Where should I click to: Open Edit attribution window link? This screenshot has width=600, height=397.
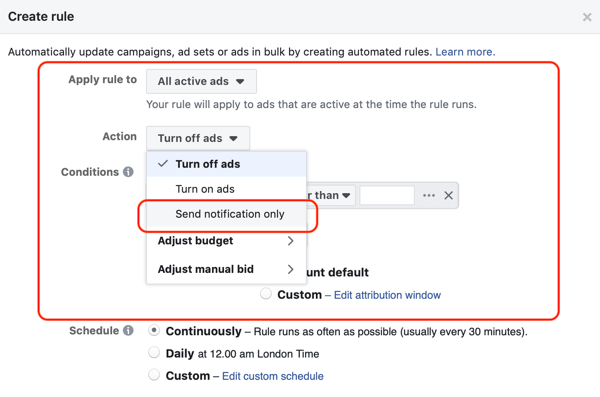coord(387,295)
